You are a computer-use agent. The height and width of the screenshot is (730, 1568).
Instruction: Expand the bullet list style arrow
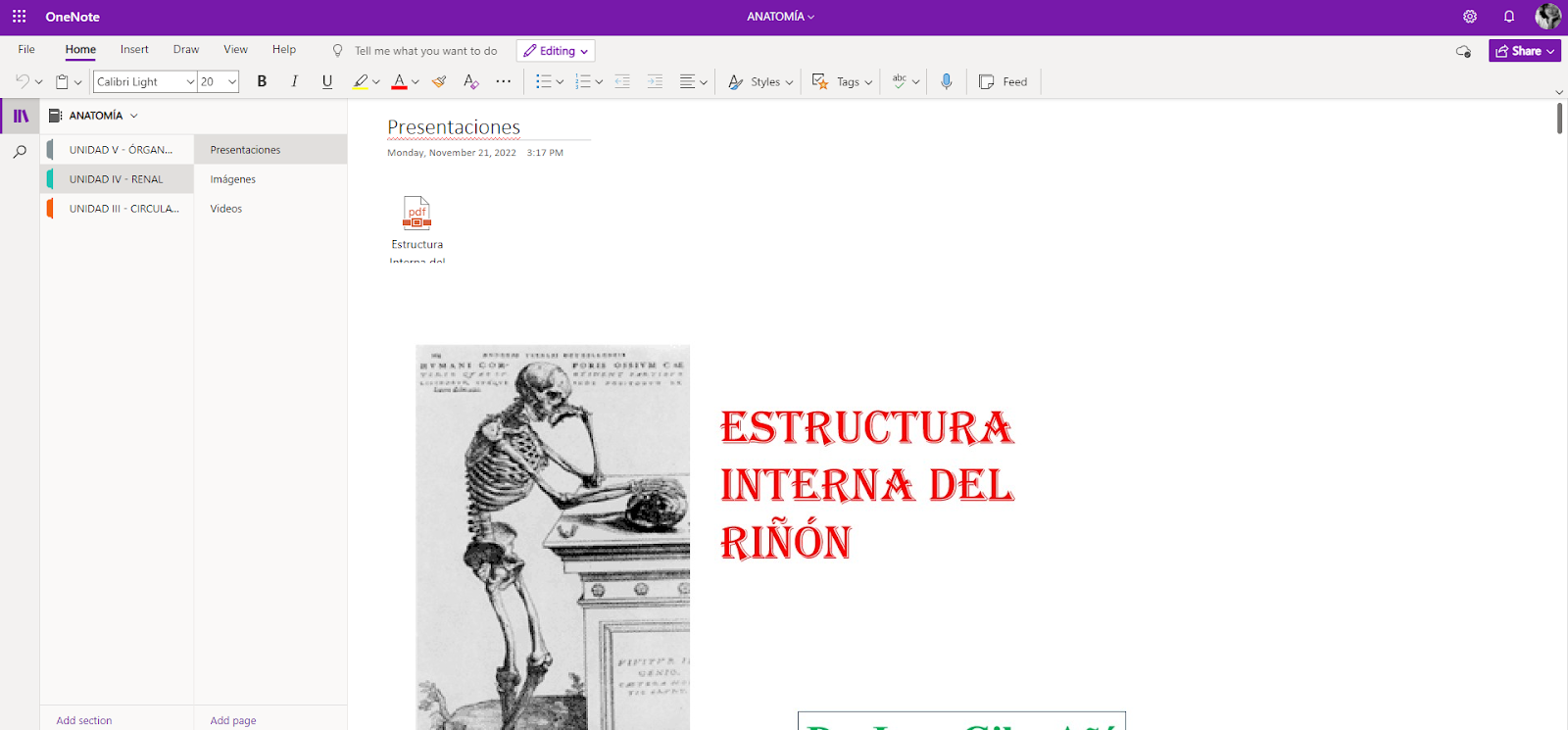coord(560,82)
